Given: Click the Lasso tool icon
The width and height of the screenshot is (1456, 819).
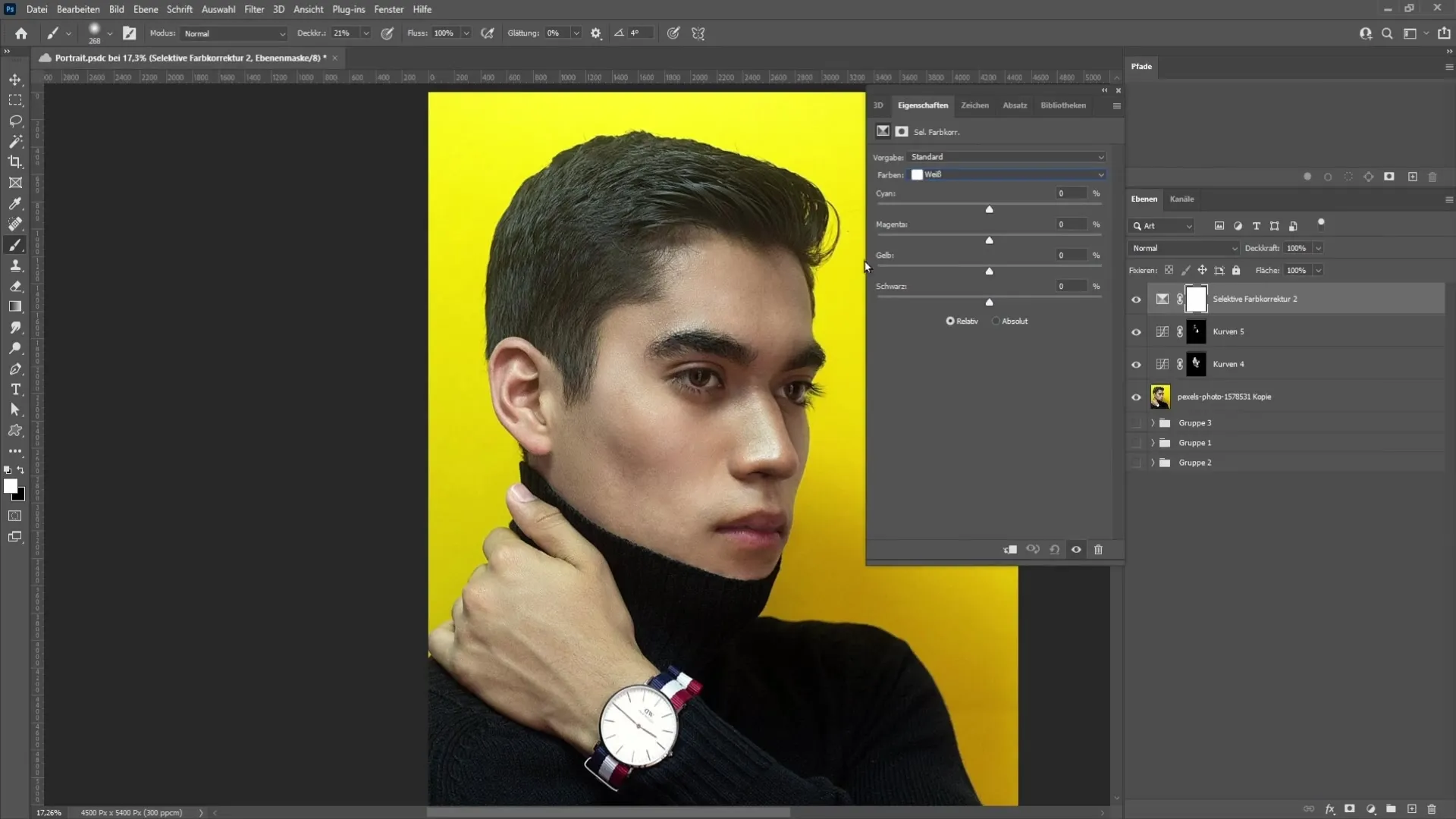Looking at the screenshot, I should point(14,120).
